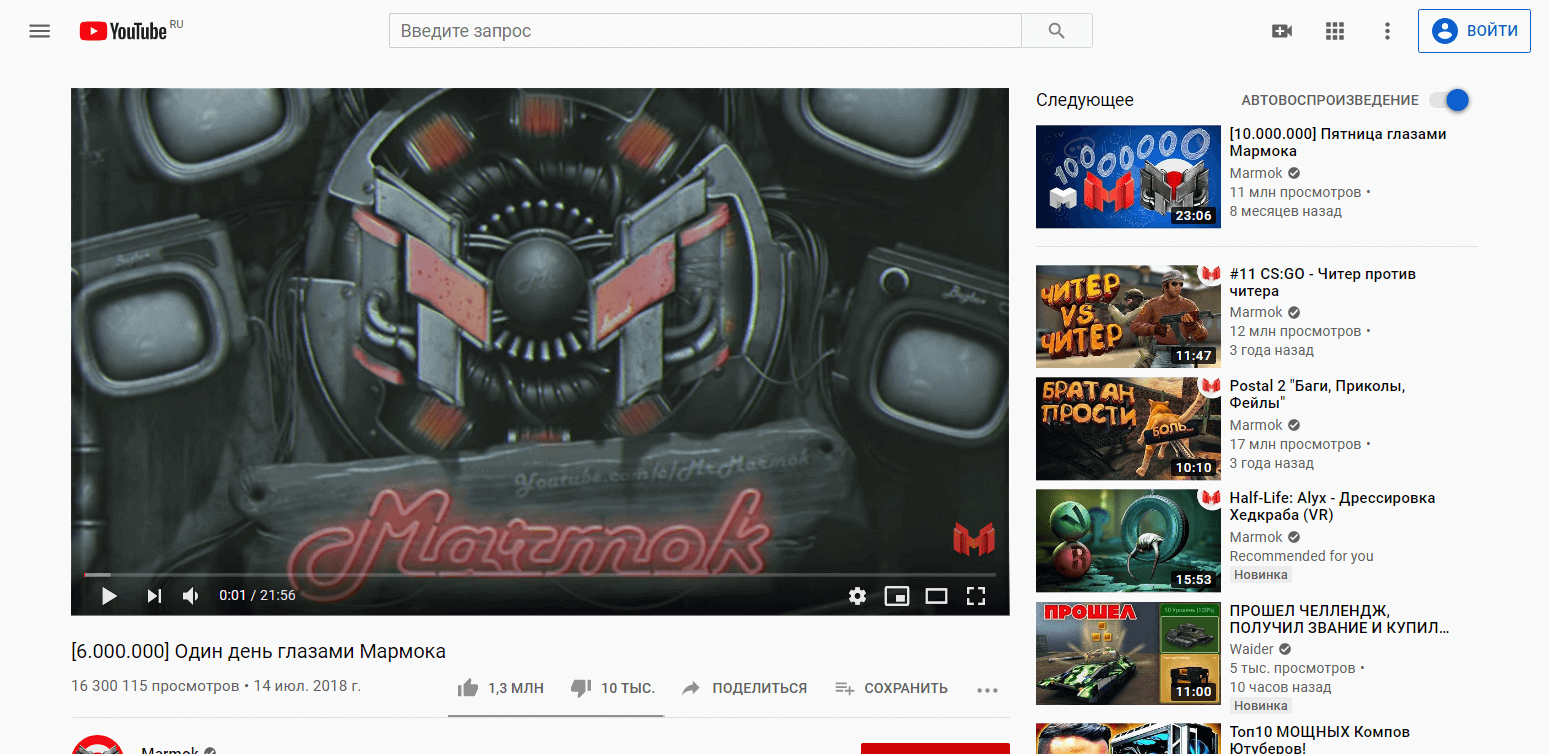Open the Поделиться share menu
This screenshot has width=1566, height=754.
745,688
